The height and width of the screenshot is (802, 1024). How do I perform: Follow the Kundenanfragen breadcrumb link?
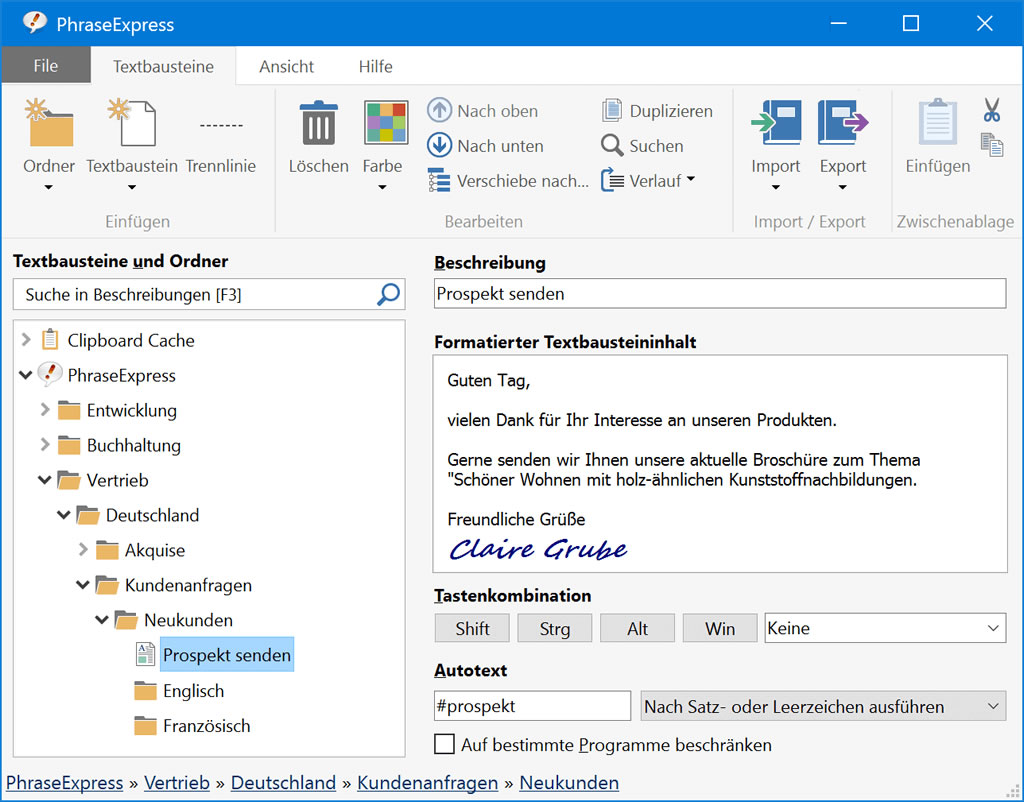[427, 783]
